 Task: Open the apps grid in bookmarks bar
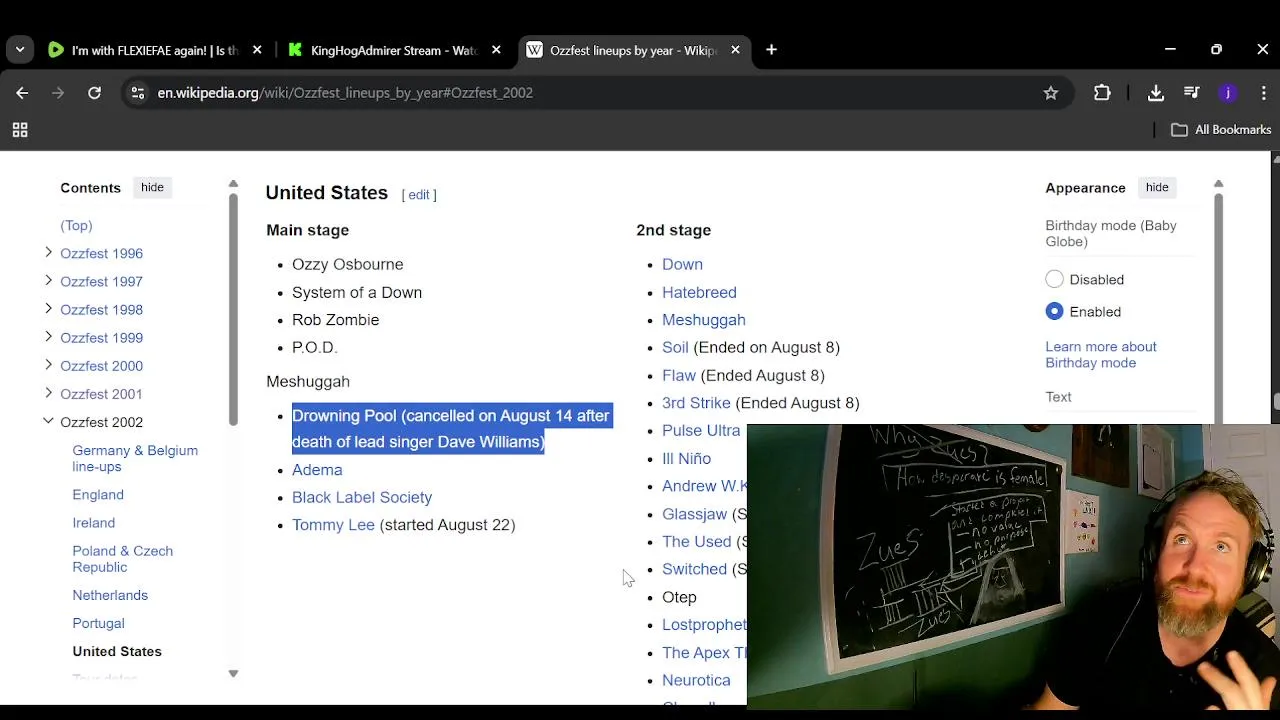20,130
